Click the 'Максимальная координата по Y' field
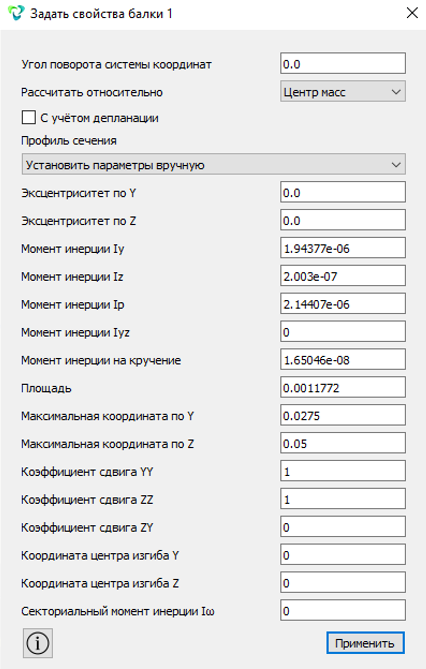 tap(343, 416)
